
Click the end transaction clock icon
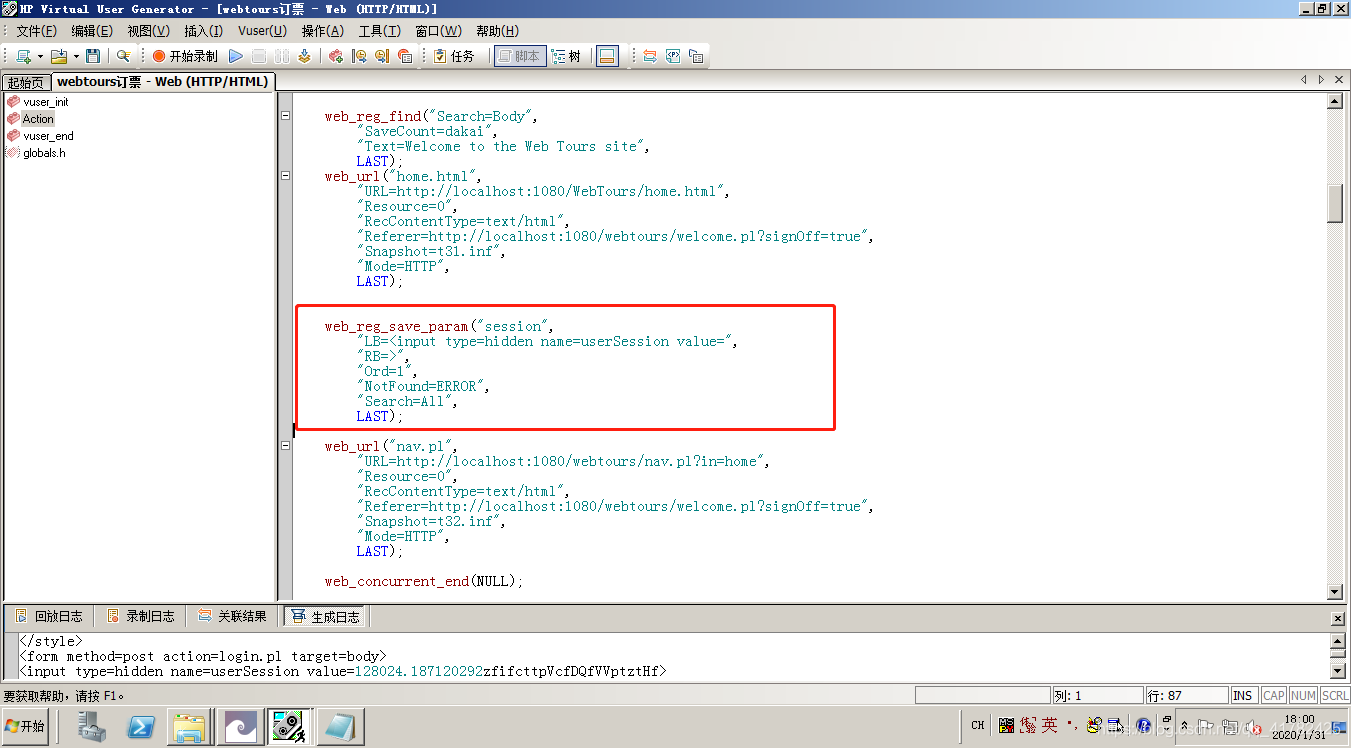coord(382,56)
